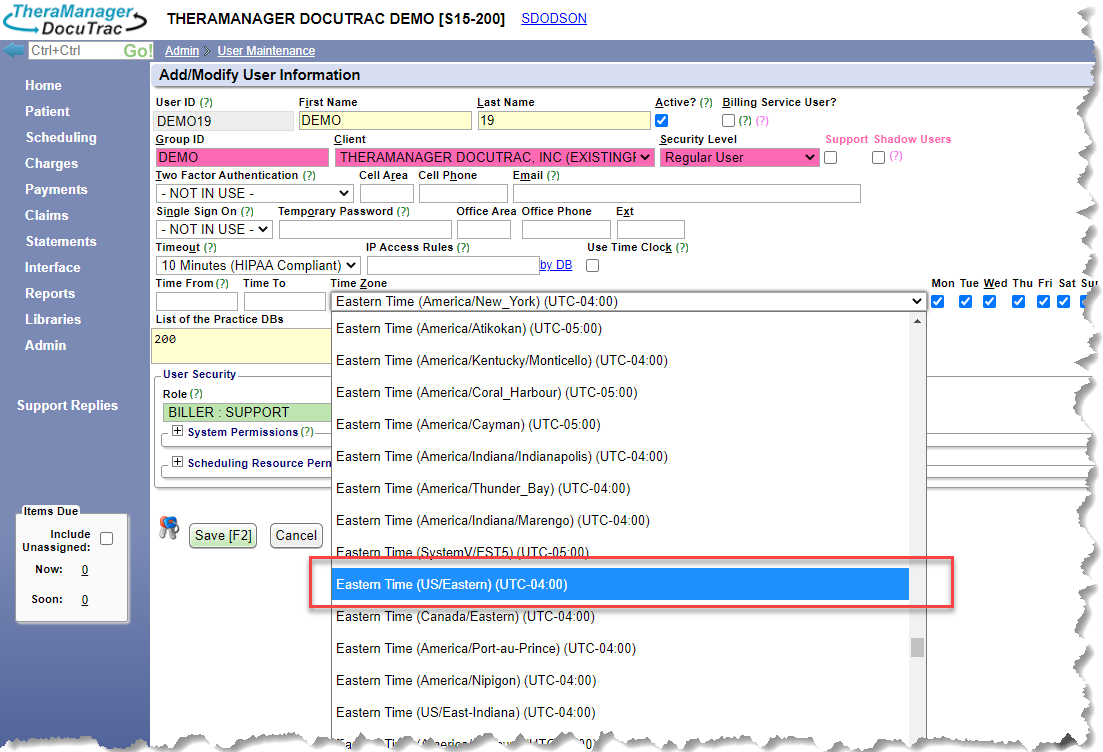Select Eastern Time (America/Thunder_Bay) option
The height and width of the screenshot is (752, 1103).
(x=620, y=488)
